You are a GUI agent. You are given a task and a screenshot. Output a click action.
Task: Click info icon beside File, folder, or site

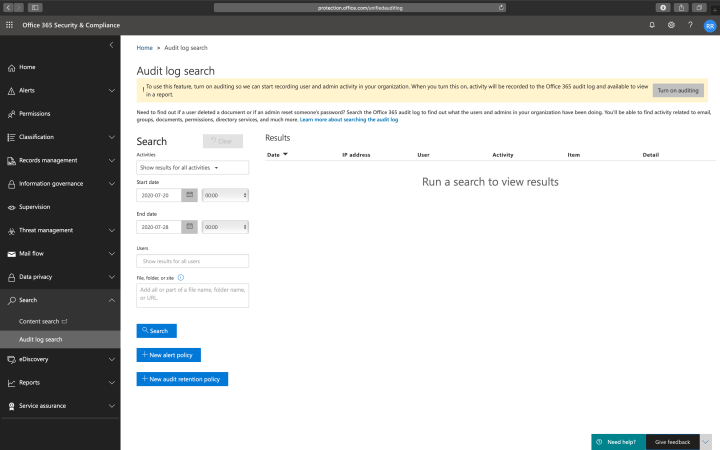click(180, 277)
